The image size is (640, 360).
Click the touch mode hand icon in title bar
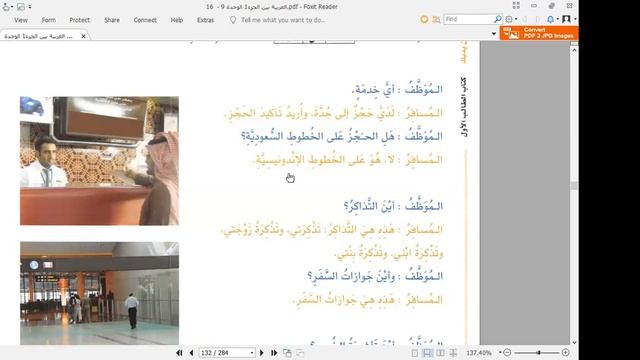pos(6,7)
